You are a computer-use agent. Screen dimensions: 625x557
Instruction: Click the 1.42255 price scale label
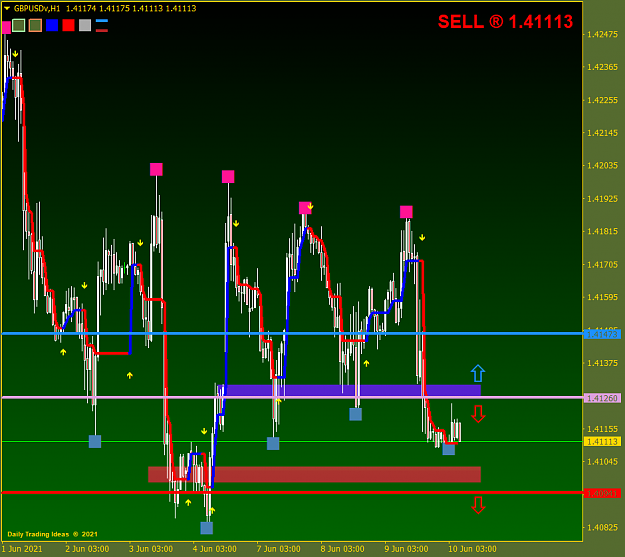pyautogui.click(x=602, y=100)
